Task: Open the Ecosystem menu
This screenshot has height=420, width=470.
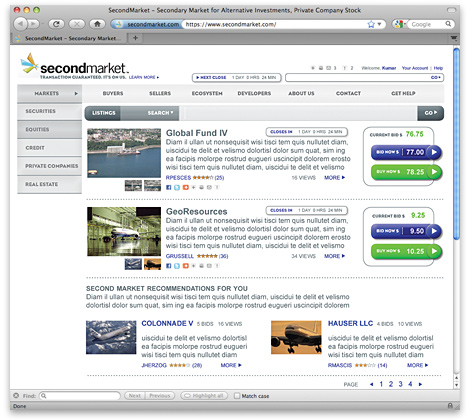Action: (207, 93)
